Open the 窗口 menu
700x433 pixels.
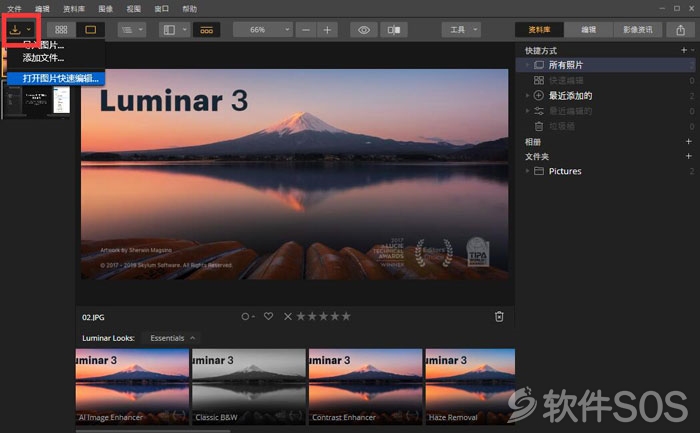[x=162, y=8]
